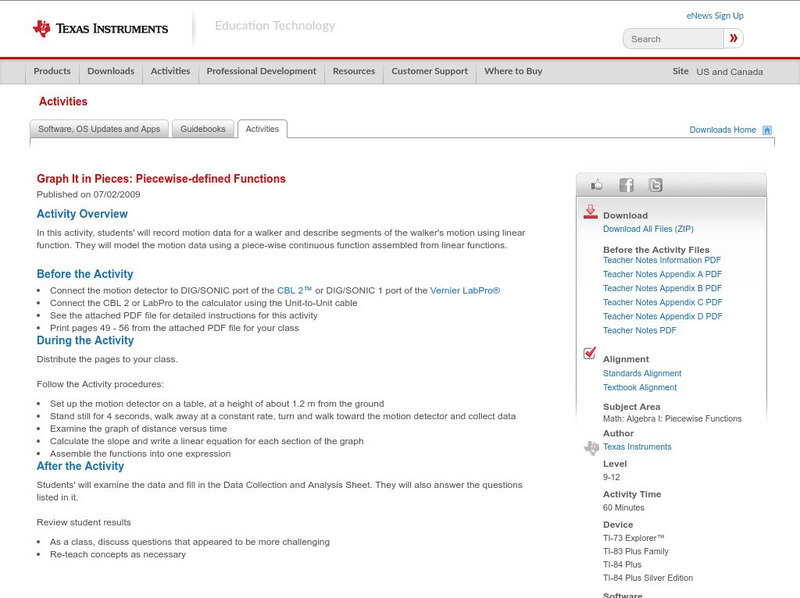
Task: Click the Published on 07/02/2009 text
Action: (x=88, y=194)
